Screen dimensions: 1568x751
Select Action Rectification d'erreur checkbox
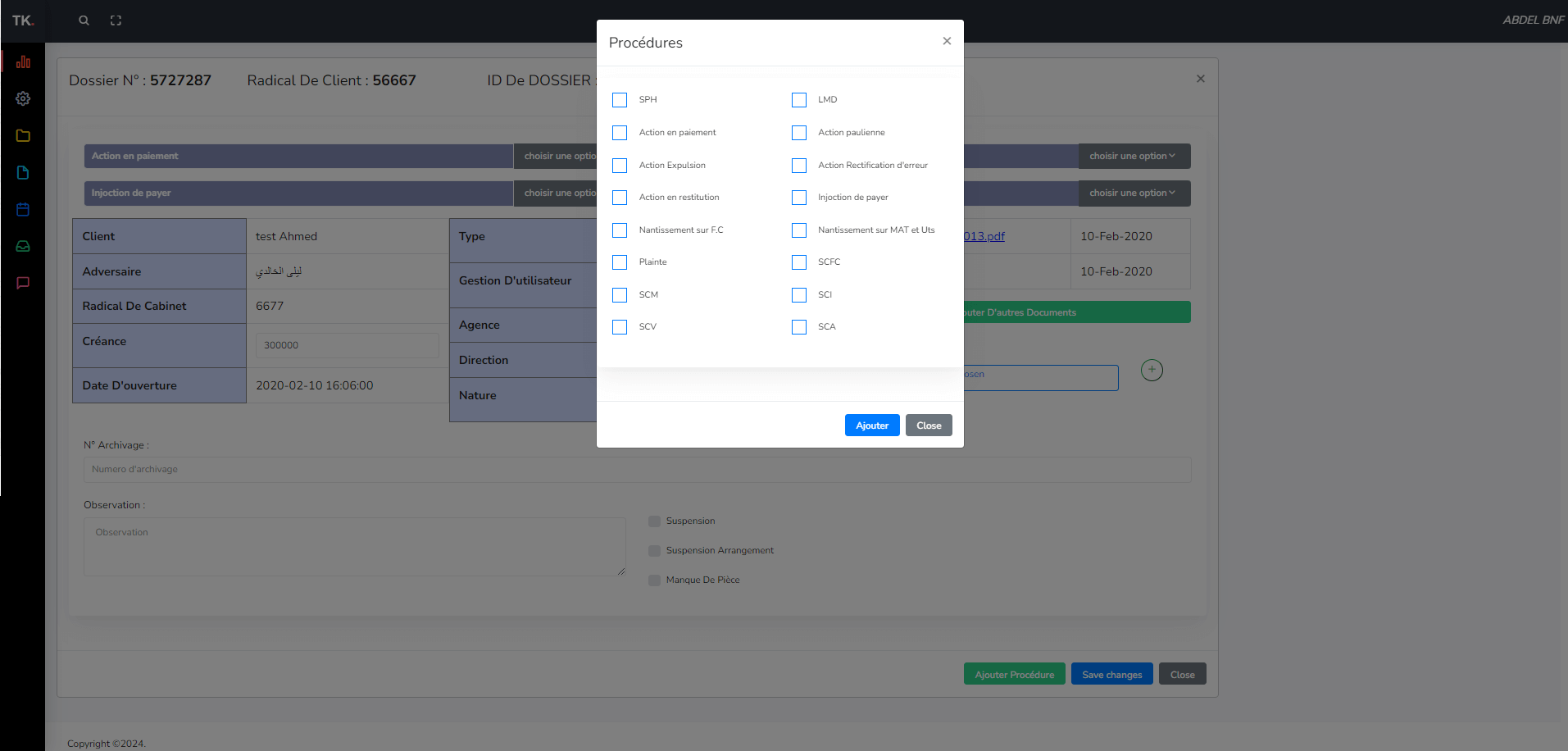click(799, 166)
